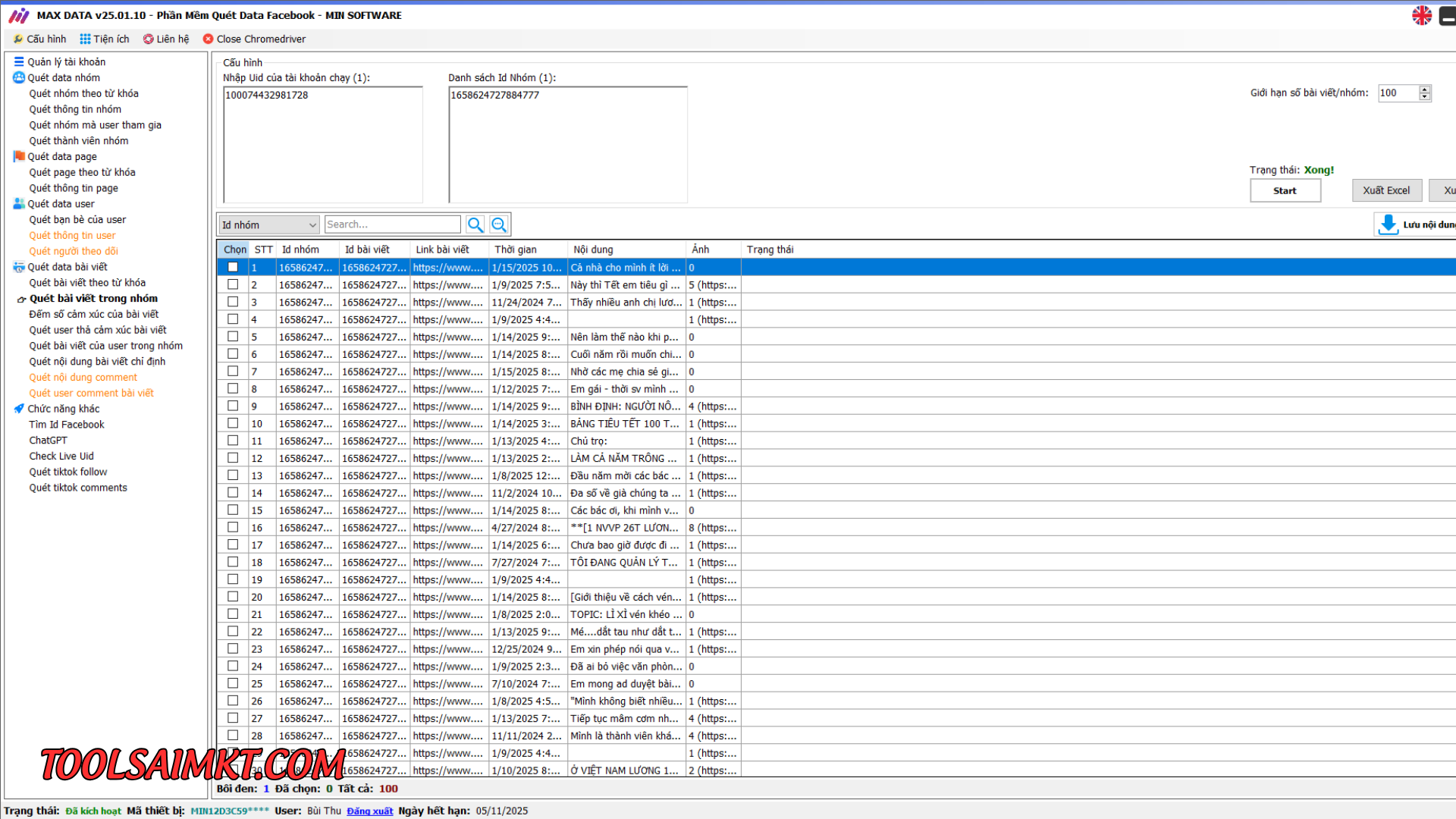Viewport: 1456px width, 819px height.
Task: Click the time cell '12/25/2024 9...'
Action: 528,649
